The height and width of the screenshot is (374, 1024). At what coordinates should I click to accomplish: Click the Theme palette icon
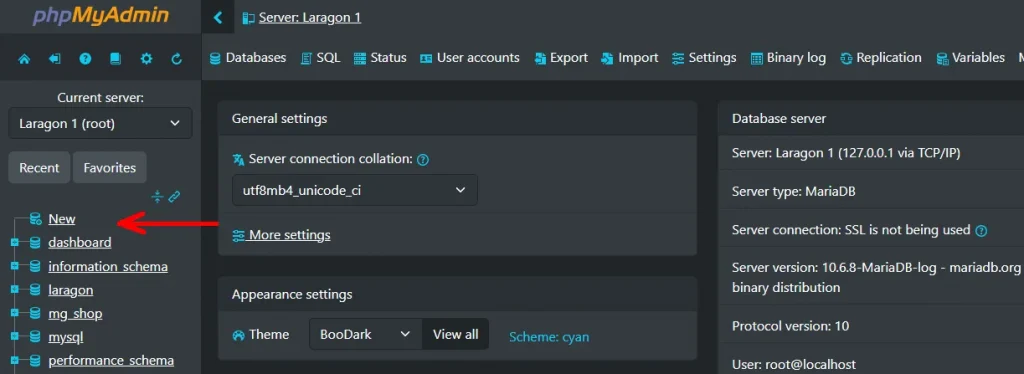(238, 335)
